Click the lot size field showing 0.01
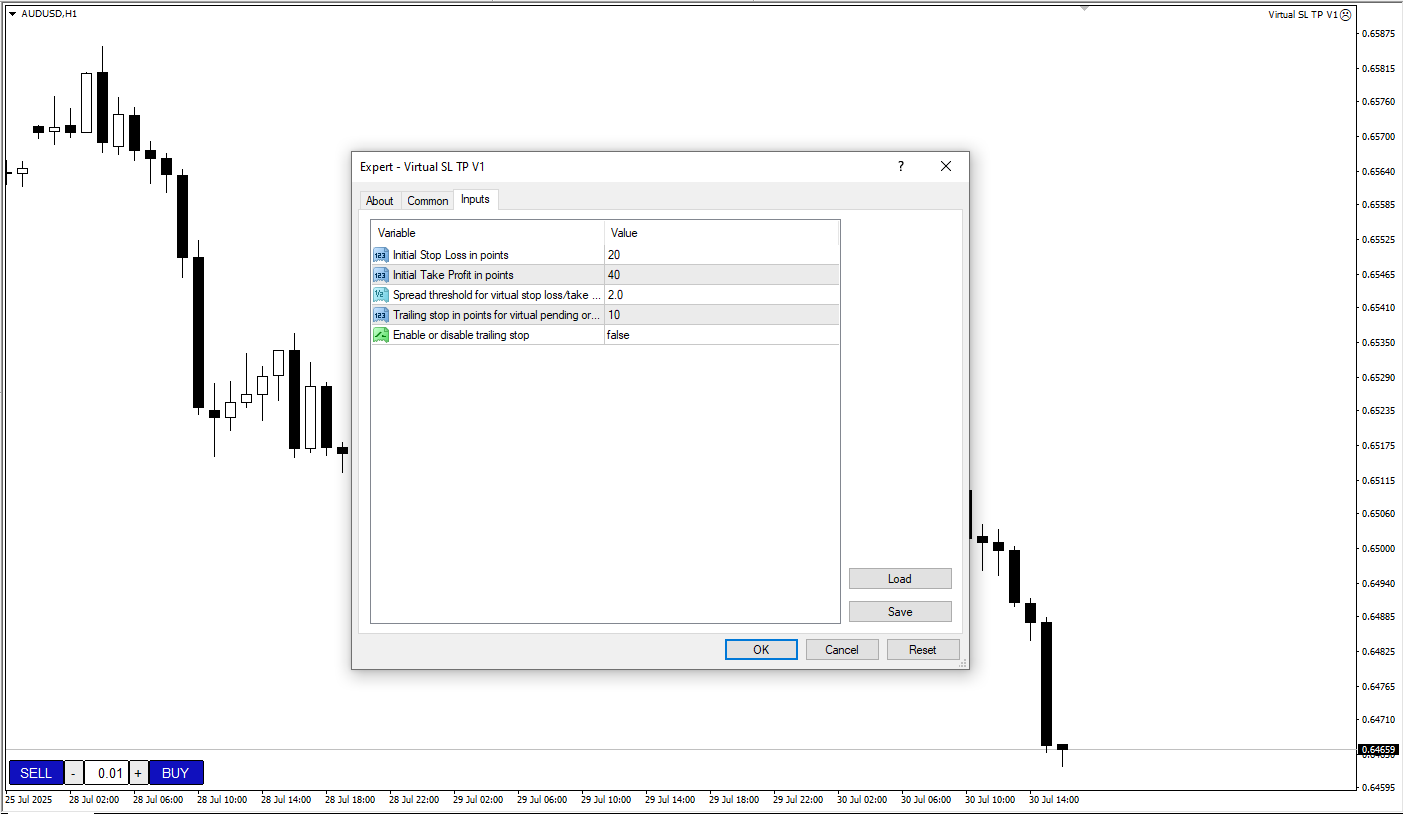This screenshot has height=814, width=1403. pos(107,773)
